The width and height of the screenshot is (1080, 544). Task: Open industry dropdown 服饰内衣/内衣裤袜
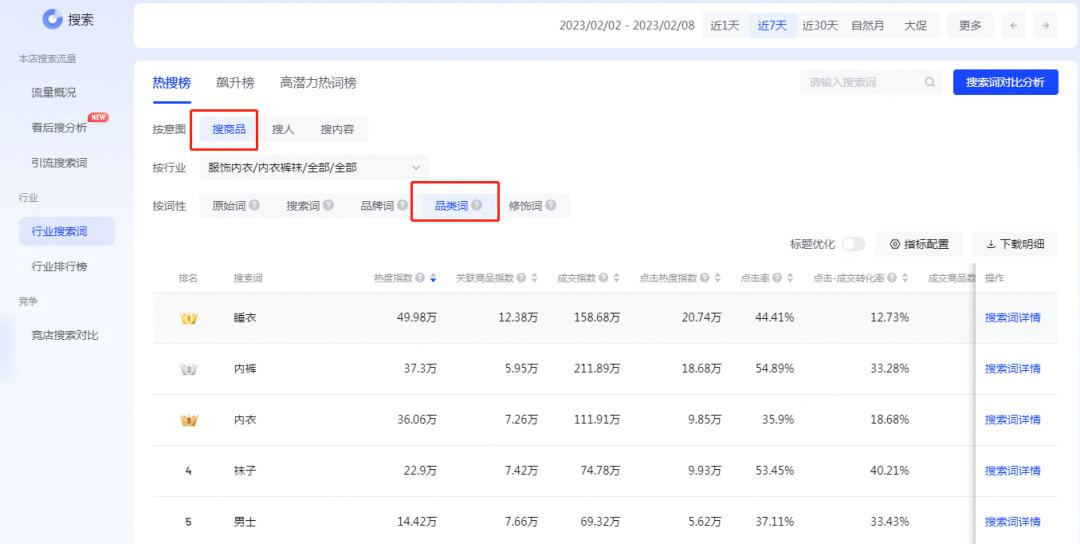point(314,167)
